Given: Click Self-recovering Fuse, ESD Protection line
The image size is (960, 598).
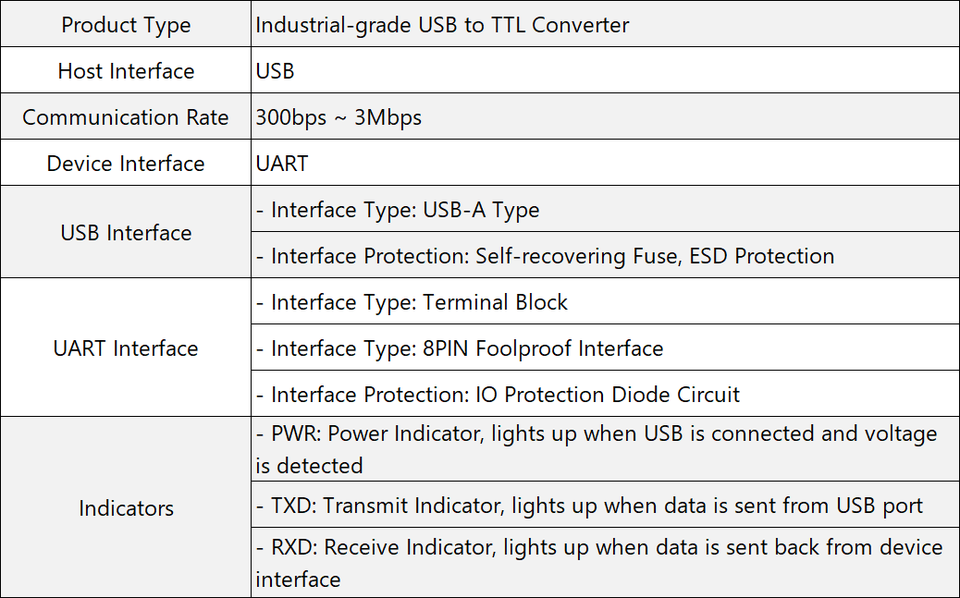Looking at the screenshot, I should coord(544,256).
